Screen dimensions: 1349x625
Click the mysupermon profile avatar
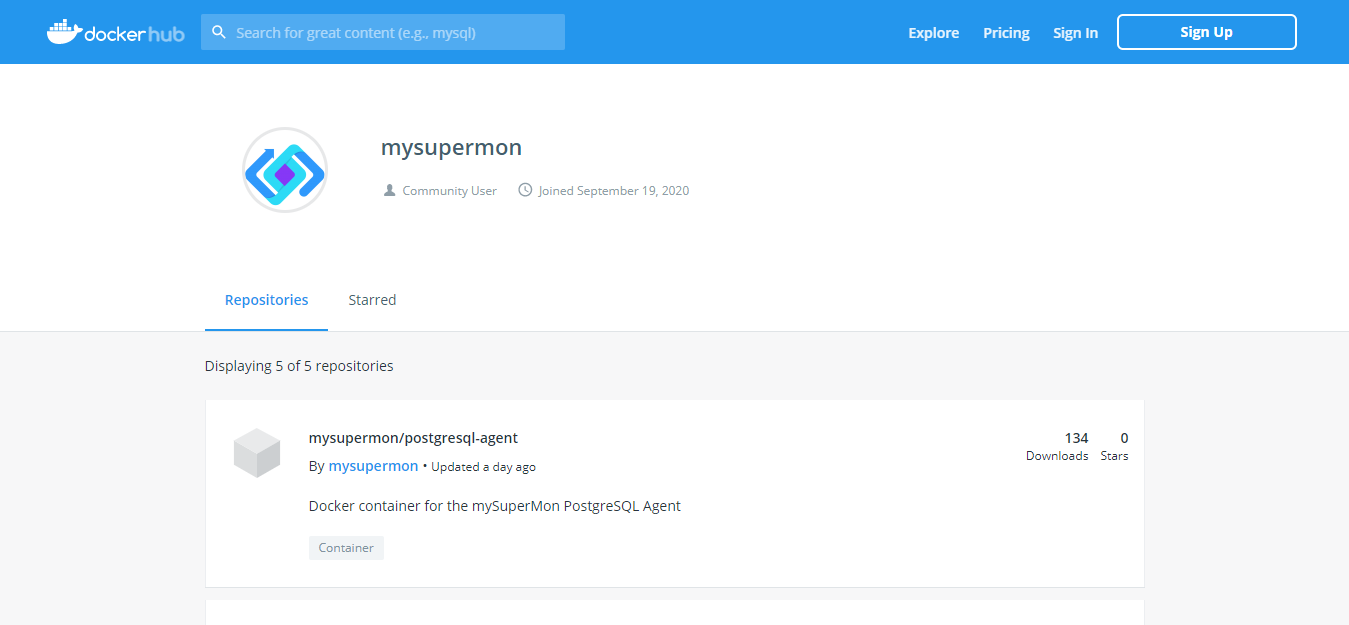point(285,170)
